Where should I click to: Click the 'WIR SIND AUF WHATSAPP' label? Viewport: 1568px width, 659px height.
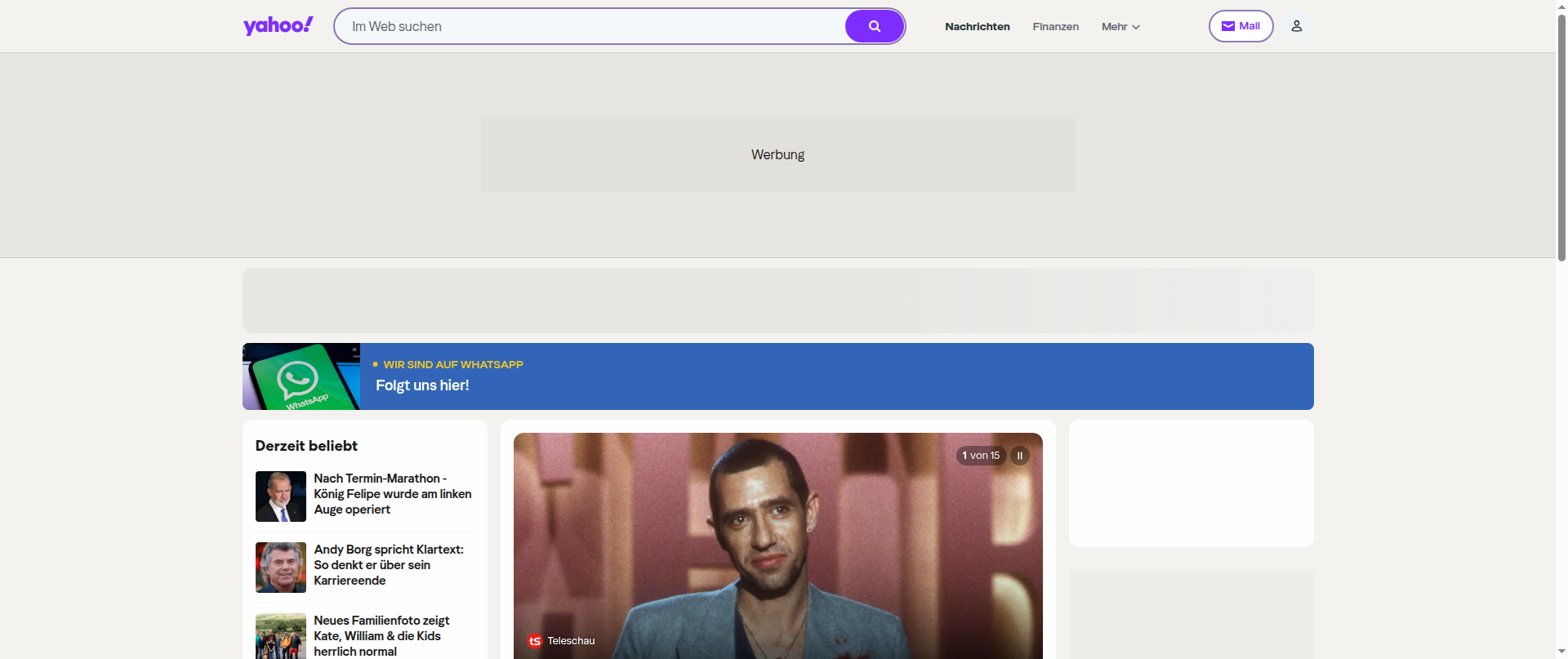453,364
